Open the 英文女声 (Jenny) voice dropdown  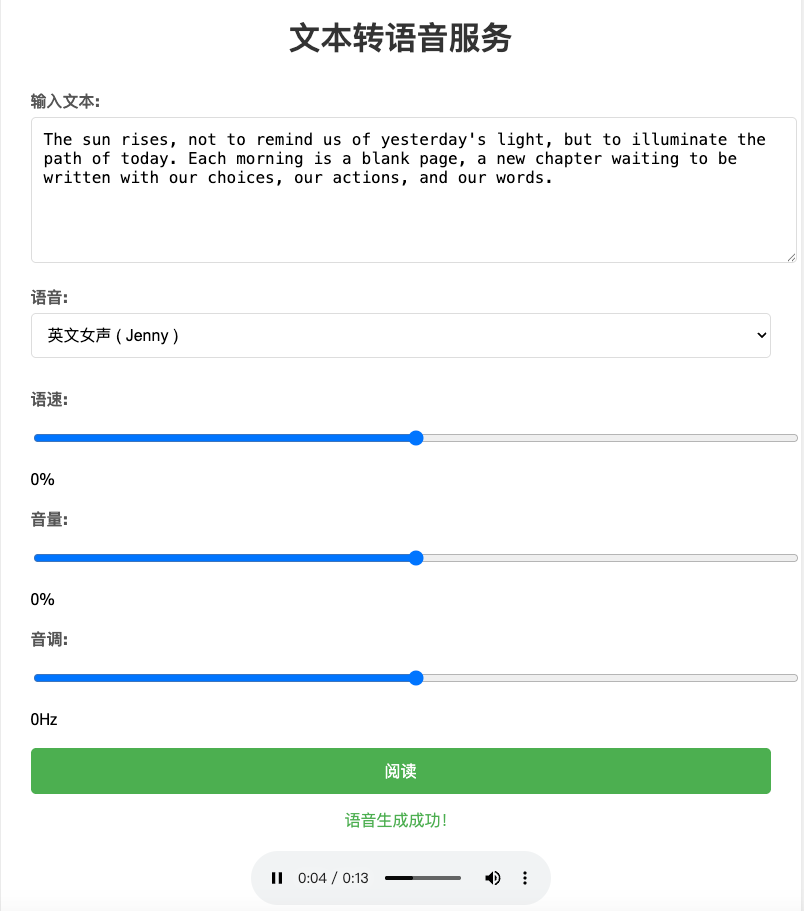click(x=400, y=336)
